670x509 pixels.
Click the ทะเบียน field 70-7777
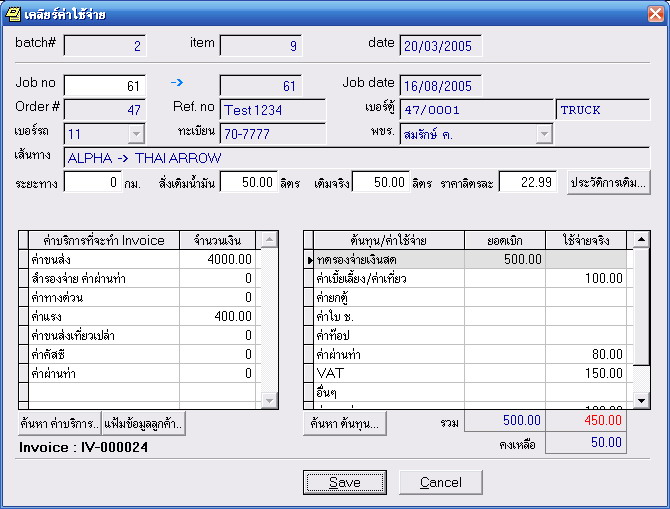coord(273,134)
